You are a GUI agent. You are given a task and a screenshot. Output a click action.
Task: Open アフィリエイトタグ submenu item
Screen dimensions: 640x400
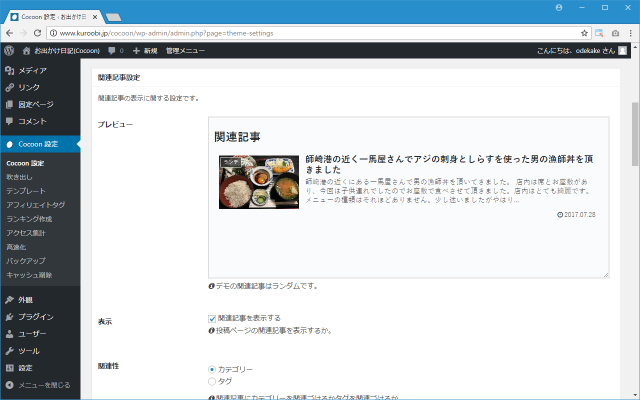(x=36, y=205)
